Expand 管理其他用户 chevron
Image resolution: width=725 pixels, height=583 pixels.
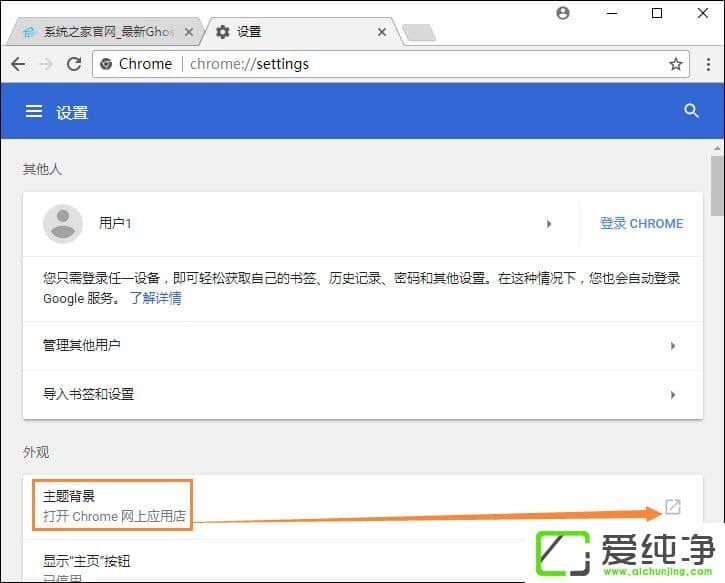coord(673,346)
